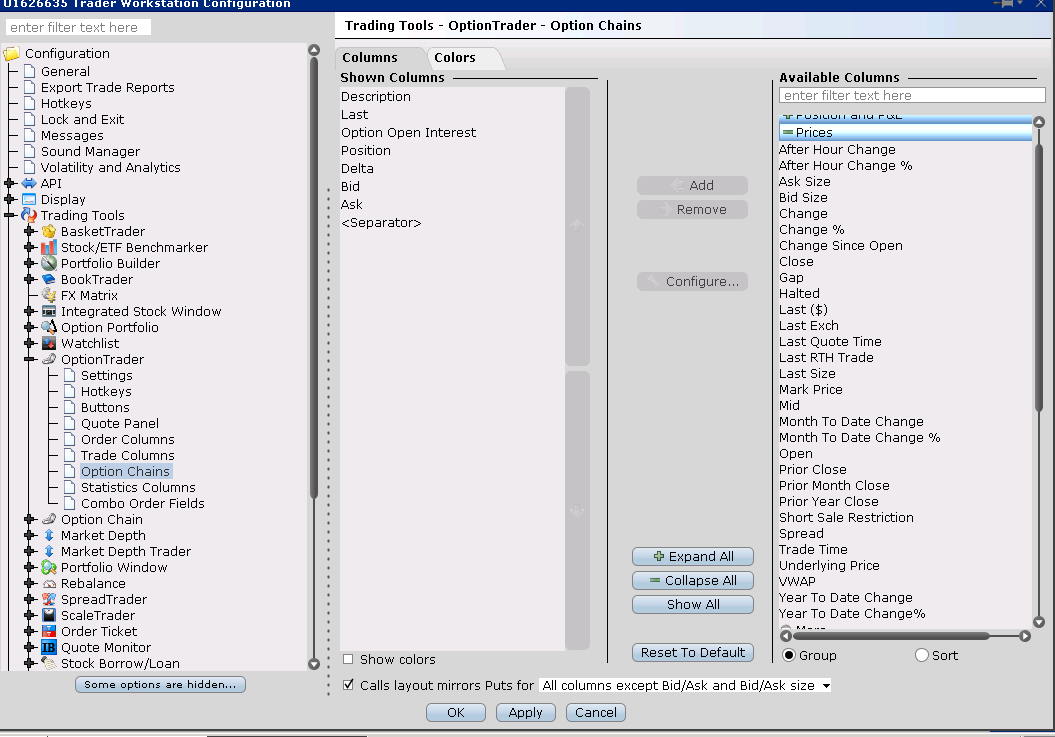This screenshot has height=737, width=1055.
Task: Click the Watchlist icon in the tree
Action: [49, 343]
